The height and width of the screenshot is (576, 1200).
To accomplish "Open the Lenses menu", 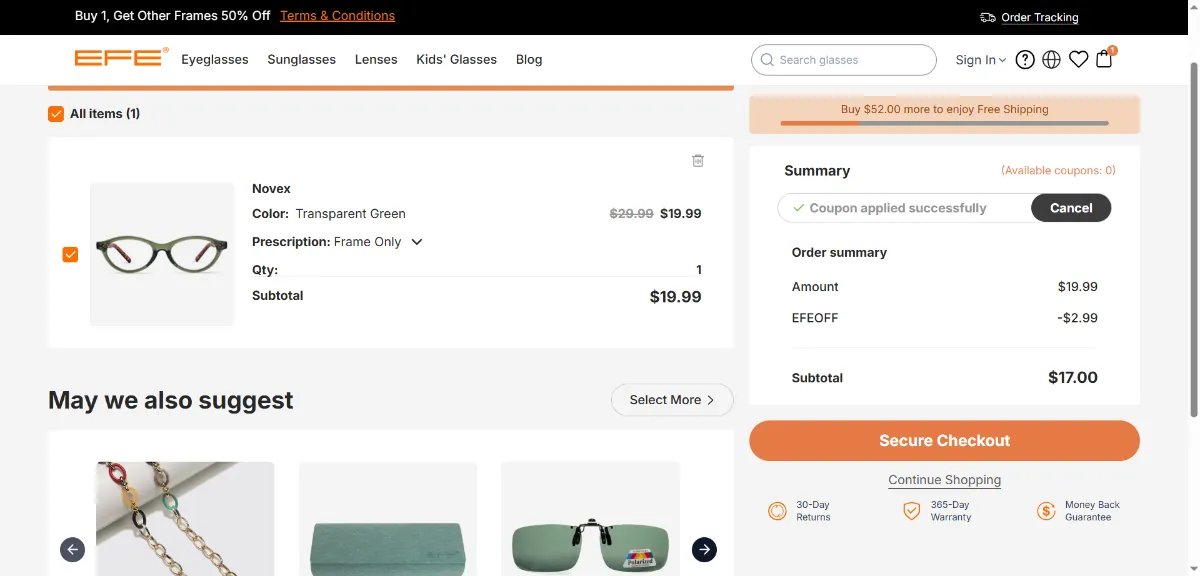I will [x=376, y=59].
